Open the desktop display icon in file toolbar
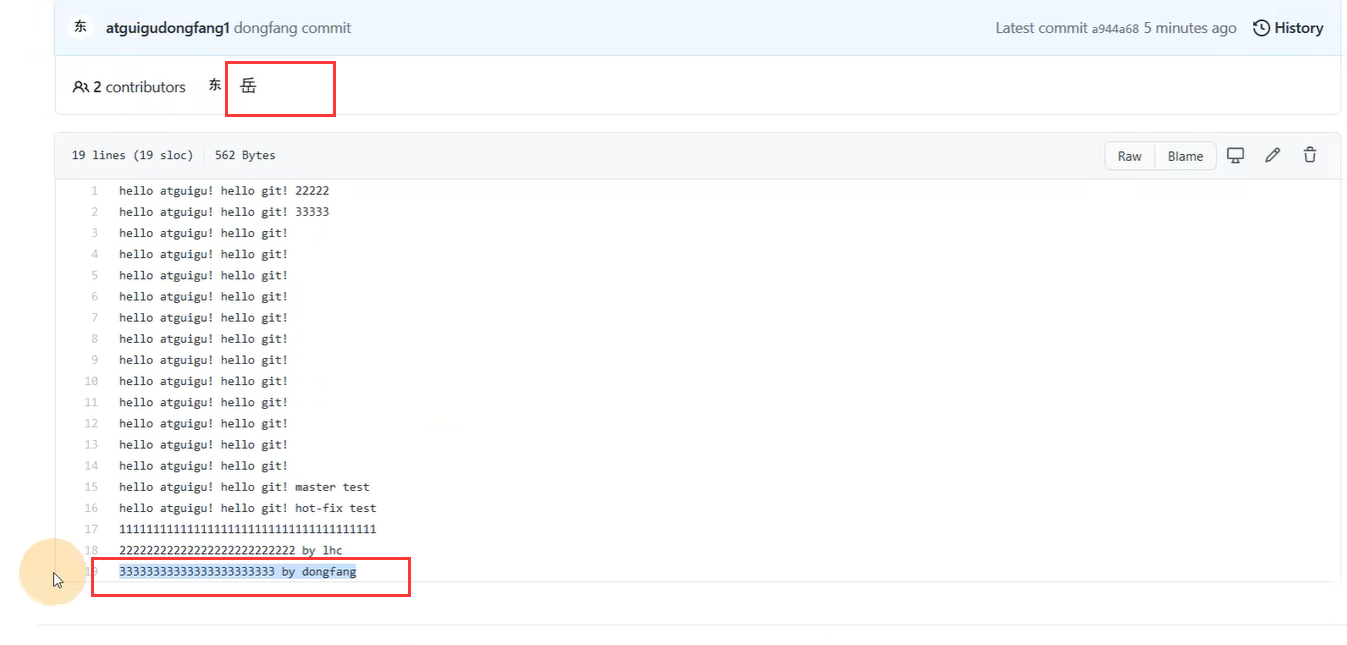Screen dimensions: 1347x645 tap(1235, 155)
